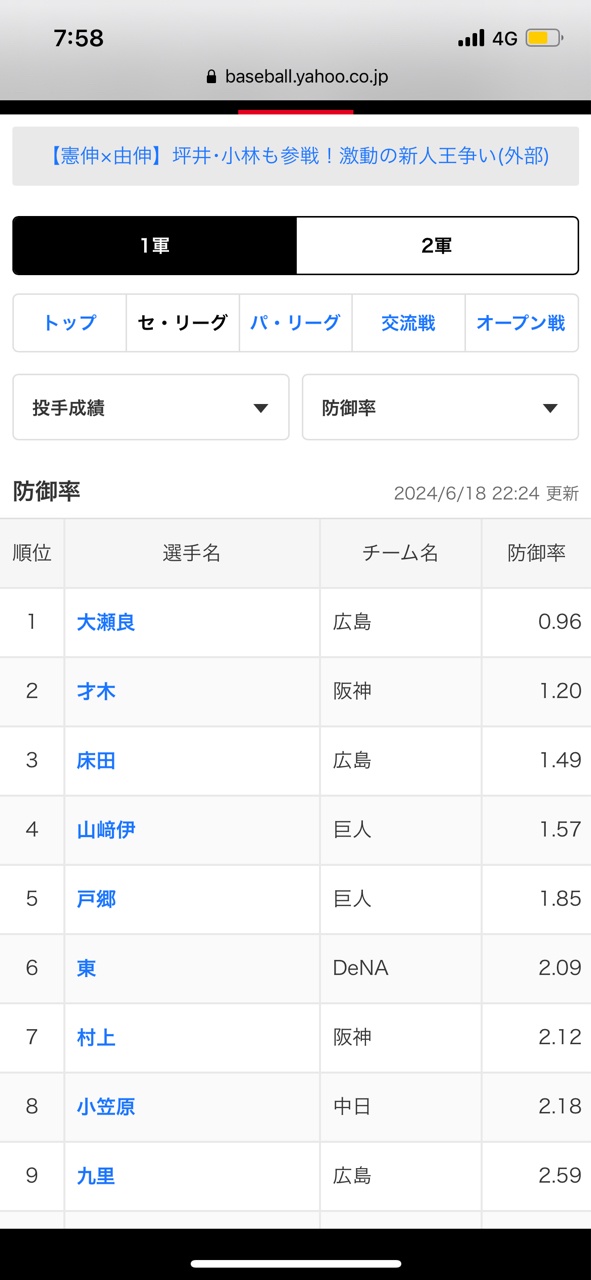The width and height of the screenshot is (591, 1280).
Task: Open player 山﨑伊 profile link
Action: pyautogui.click(x=106, y=829)
